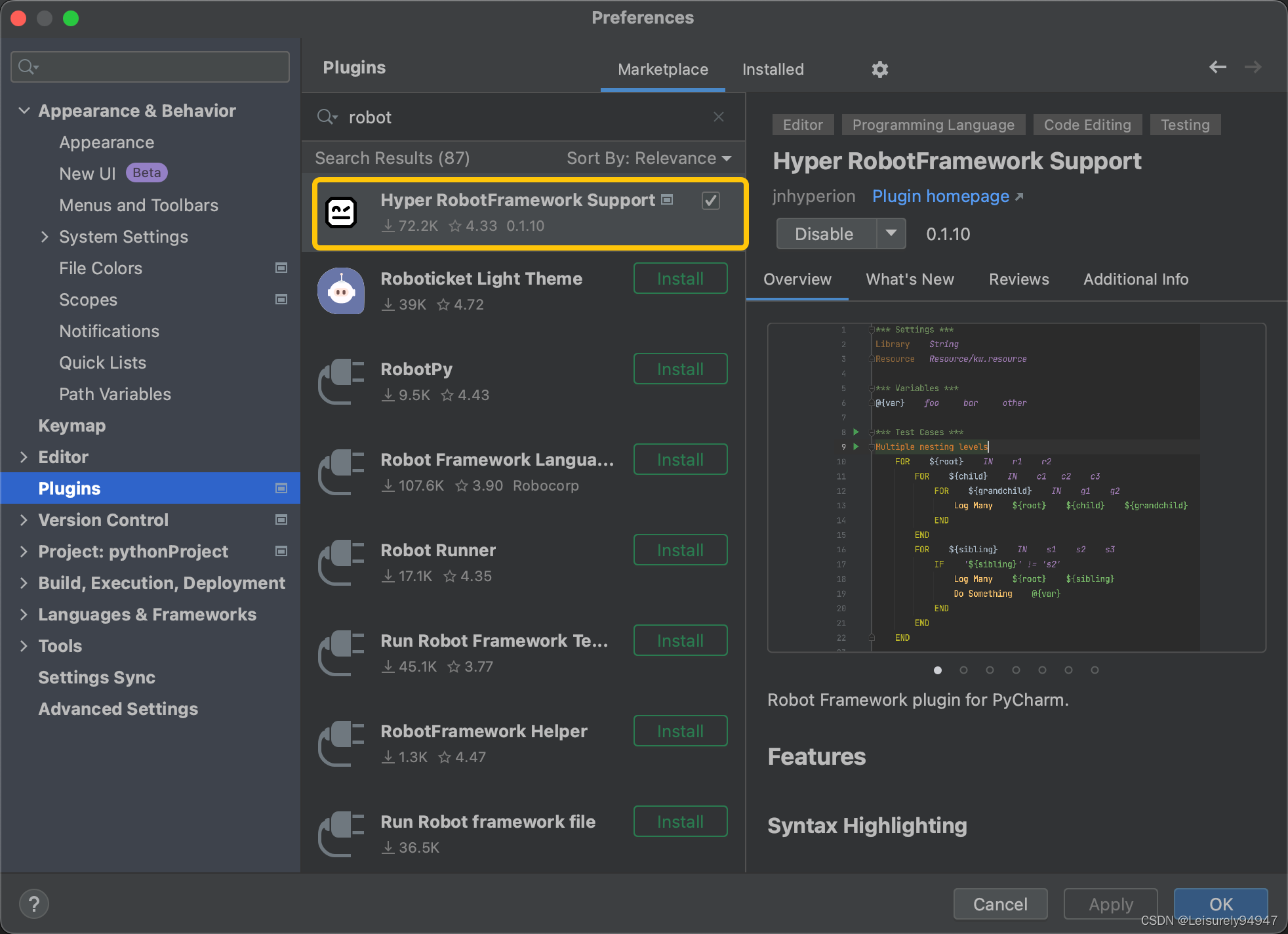This screenshot has height=934, width=1288.
Task: Expand System Settings node
Action: point(45,236)
